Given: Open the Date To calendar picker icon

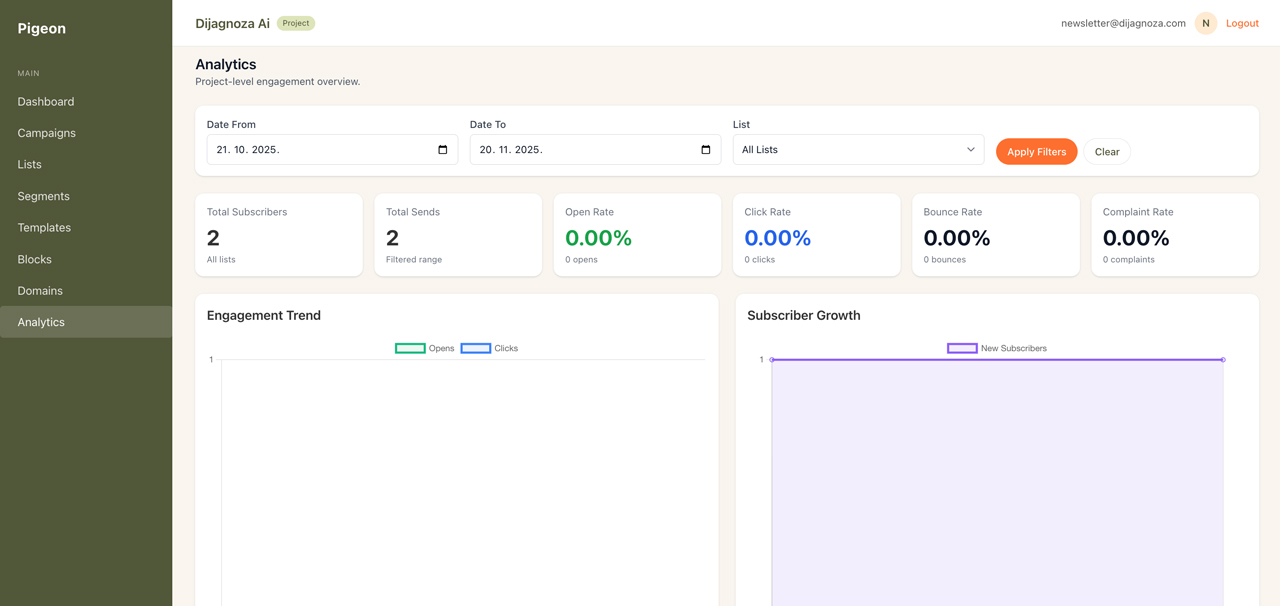Looking at the screenshot, I should click(706, 149).
